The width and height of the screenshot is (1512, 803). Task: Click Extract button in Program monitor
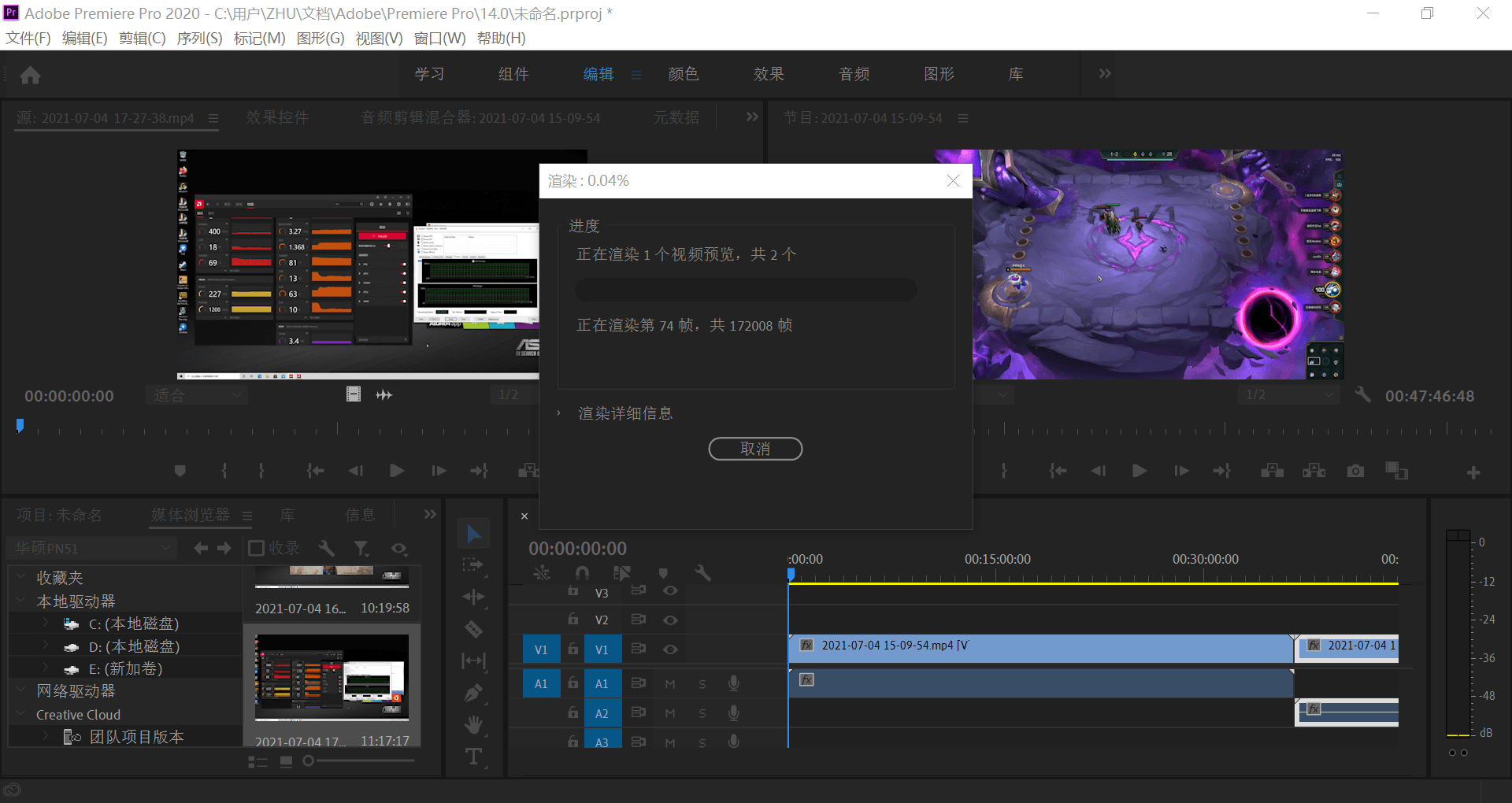click(x=1314, y=471)
